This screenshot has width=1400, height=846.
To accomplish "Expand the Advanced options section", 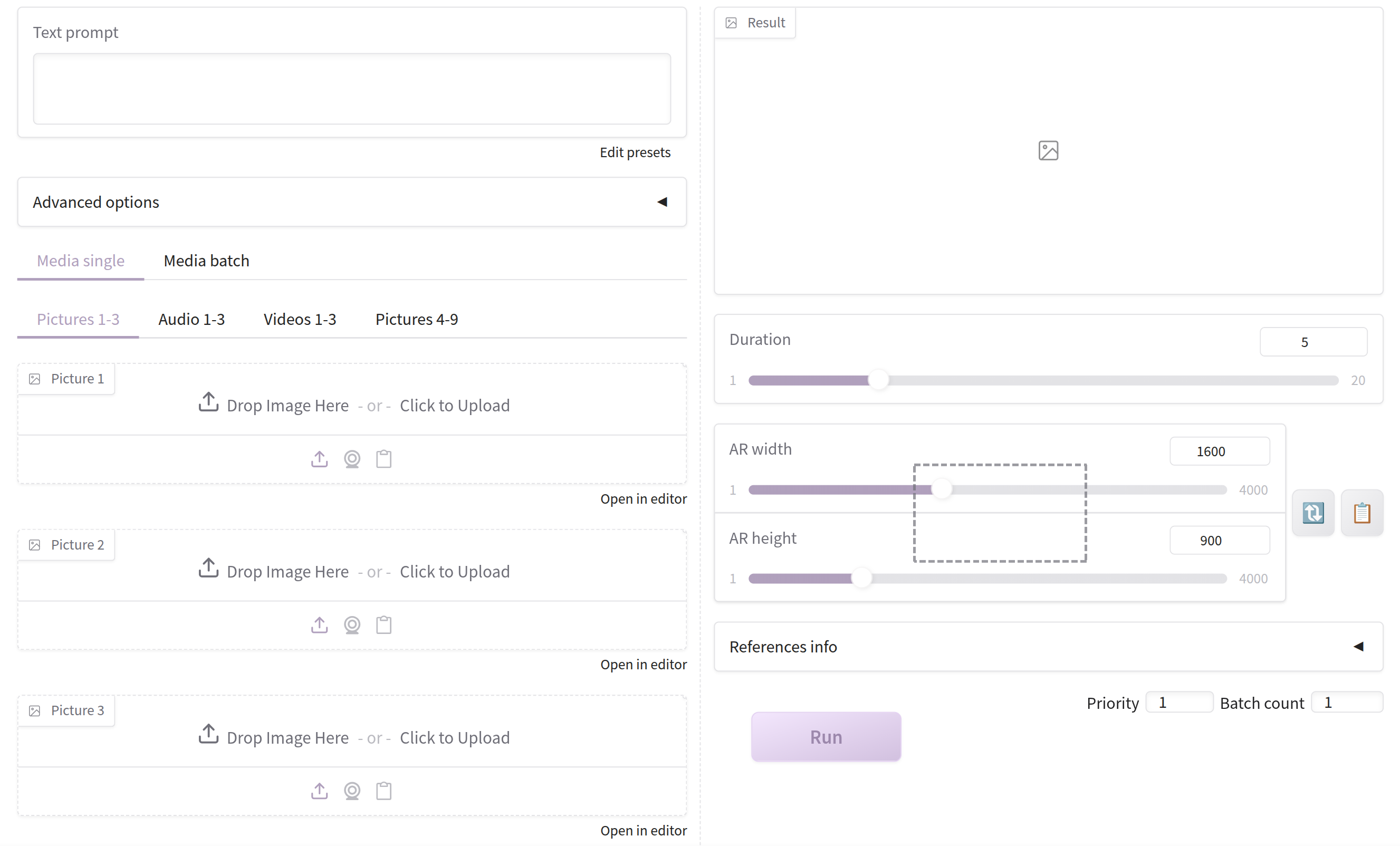I will (352, 201).
